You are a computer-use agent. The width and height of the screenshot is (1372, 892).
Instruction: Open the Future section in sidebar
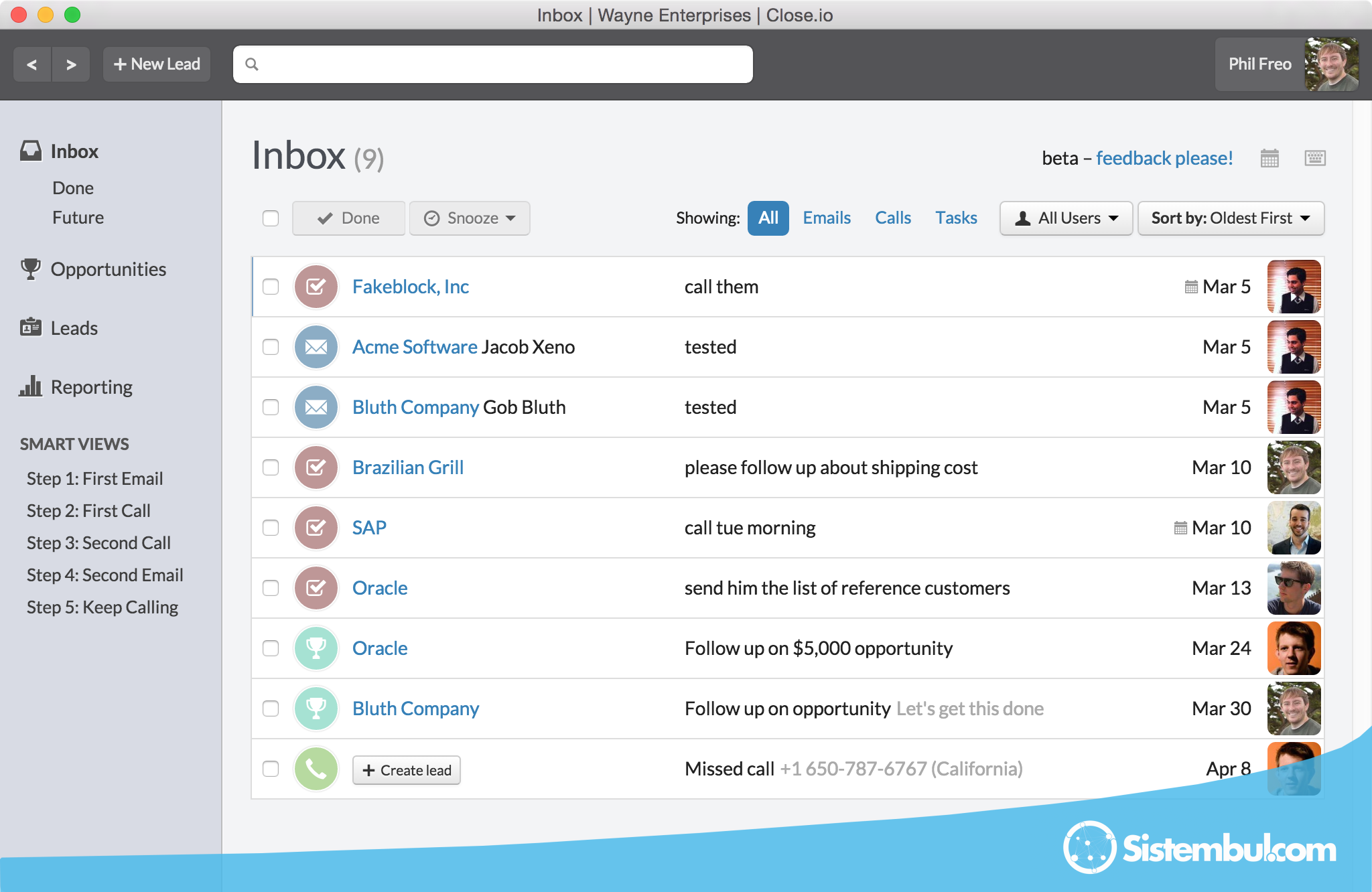(78, 218)
